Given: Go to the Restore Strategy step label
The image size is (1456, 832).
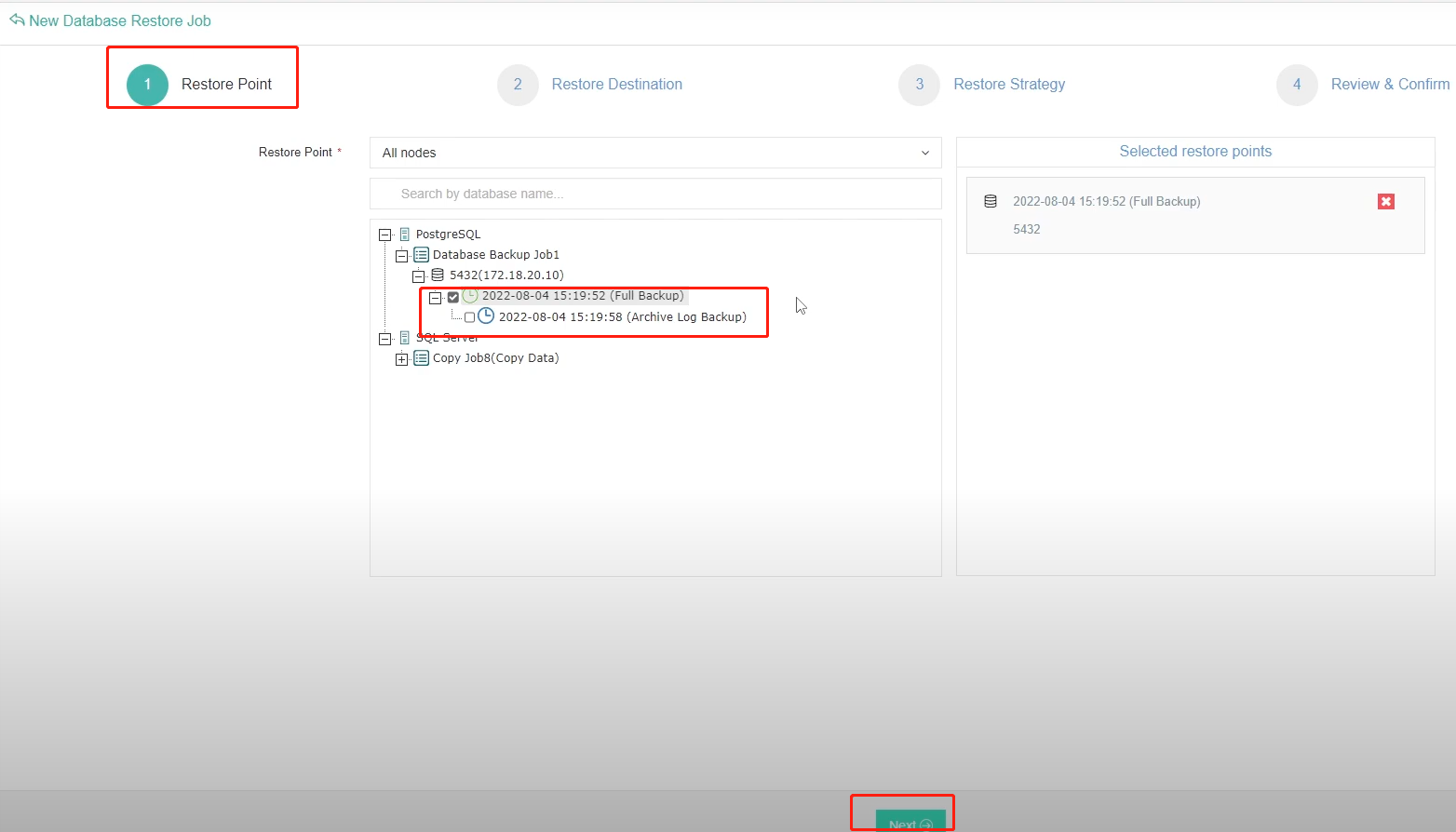Looking at the screenshot, I should coord(1009,85).
